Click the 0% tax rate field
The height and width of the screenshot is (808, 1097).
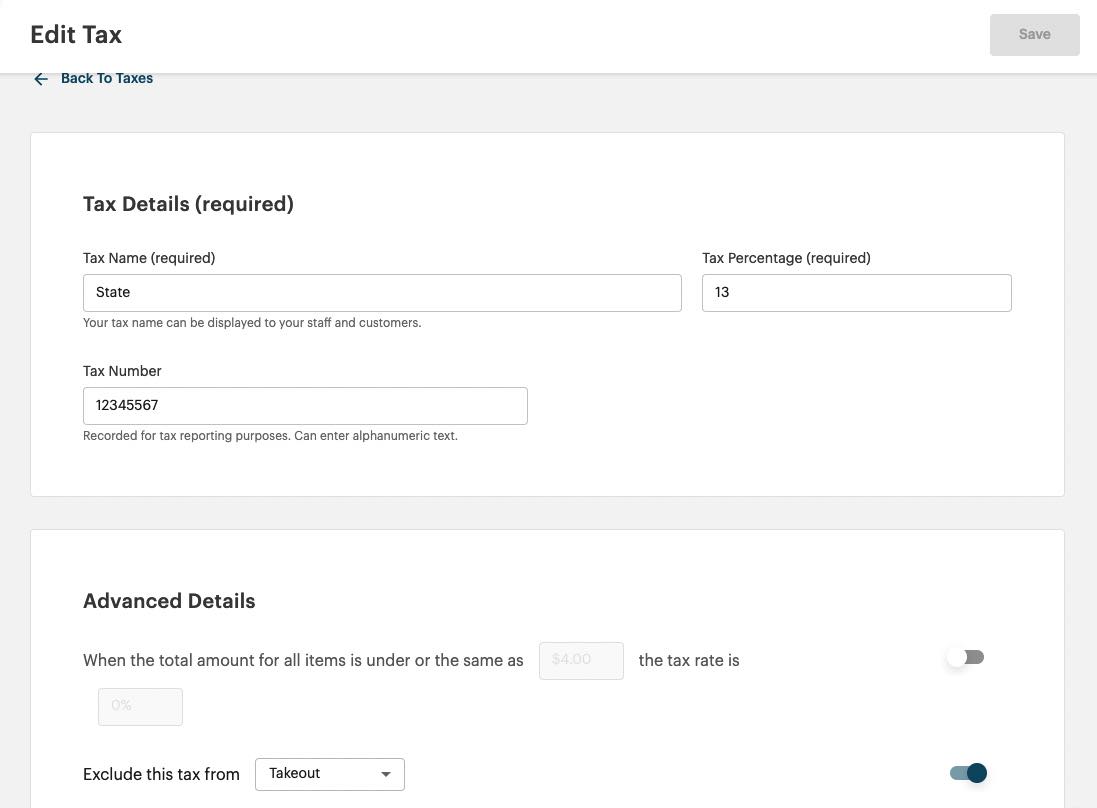click(x=140, y=706)
